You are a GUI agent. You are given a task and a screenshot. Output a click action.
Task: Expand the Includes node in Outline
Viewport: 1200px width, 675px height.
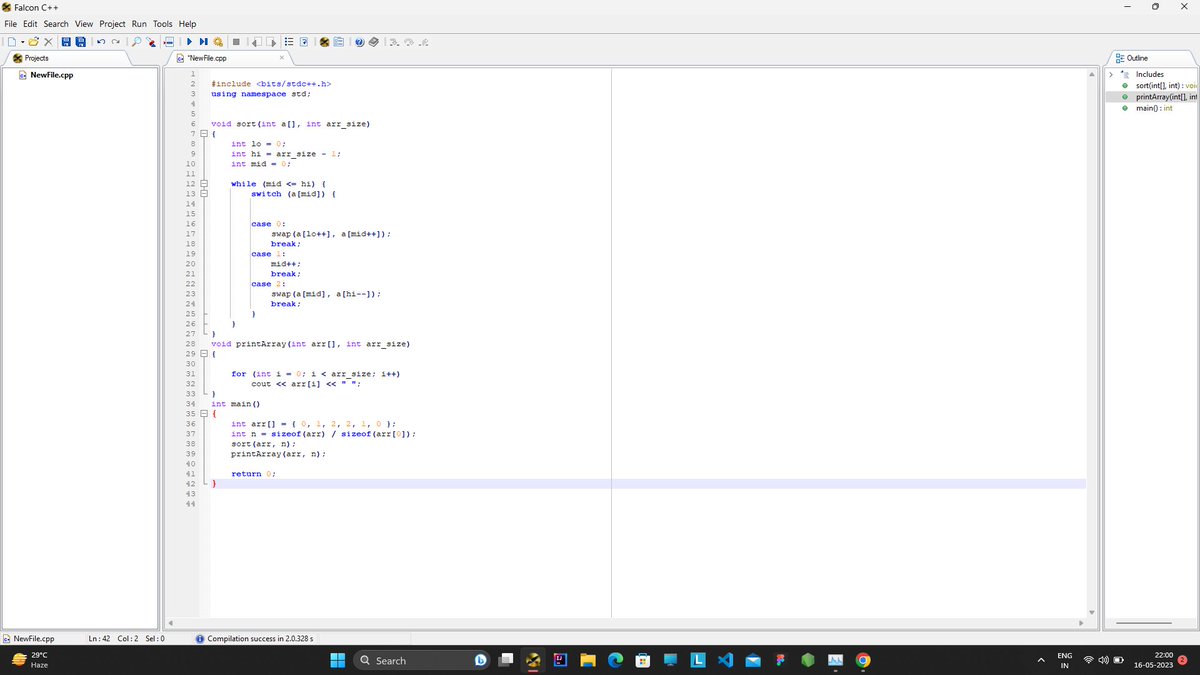1112,74
